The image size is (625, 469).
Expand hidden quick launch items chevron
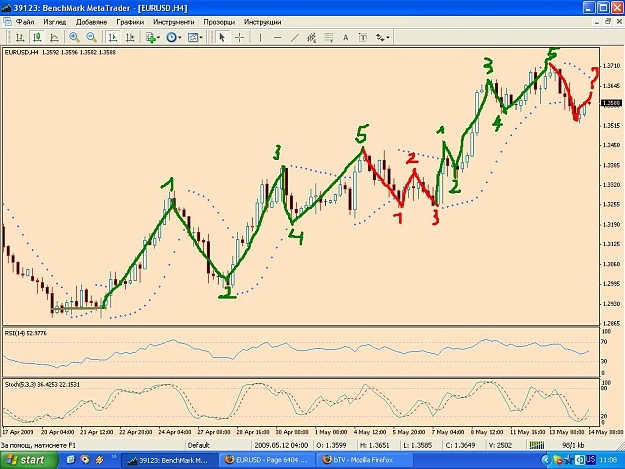coord(114,457)
